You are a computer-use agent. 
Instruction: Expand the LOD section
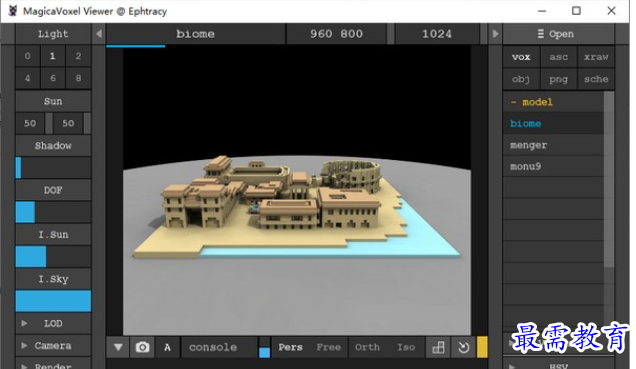pyautogui.click(x=53, y=323)
